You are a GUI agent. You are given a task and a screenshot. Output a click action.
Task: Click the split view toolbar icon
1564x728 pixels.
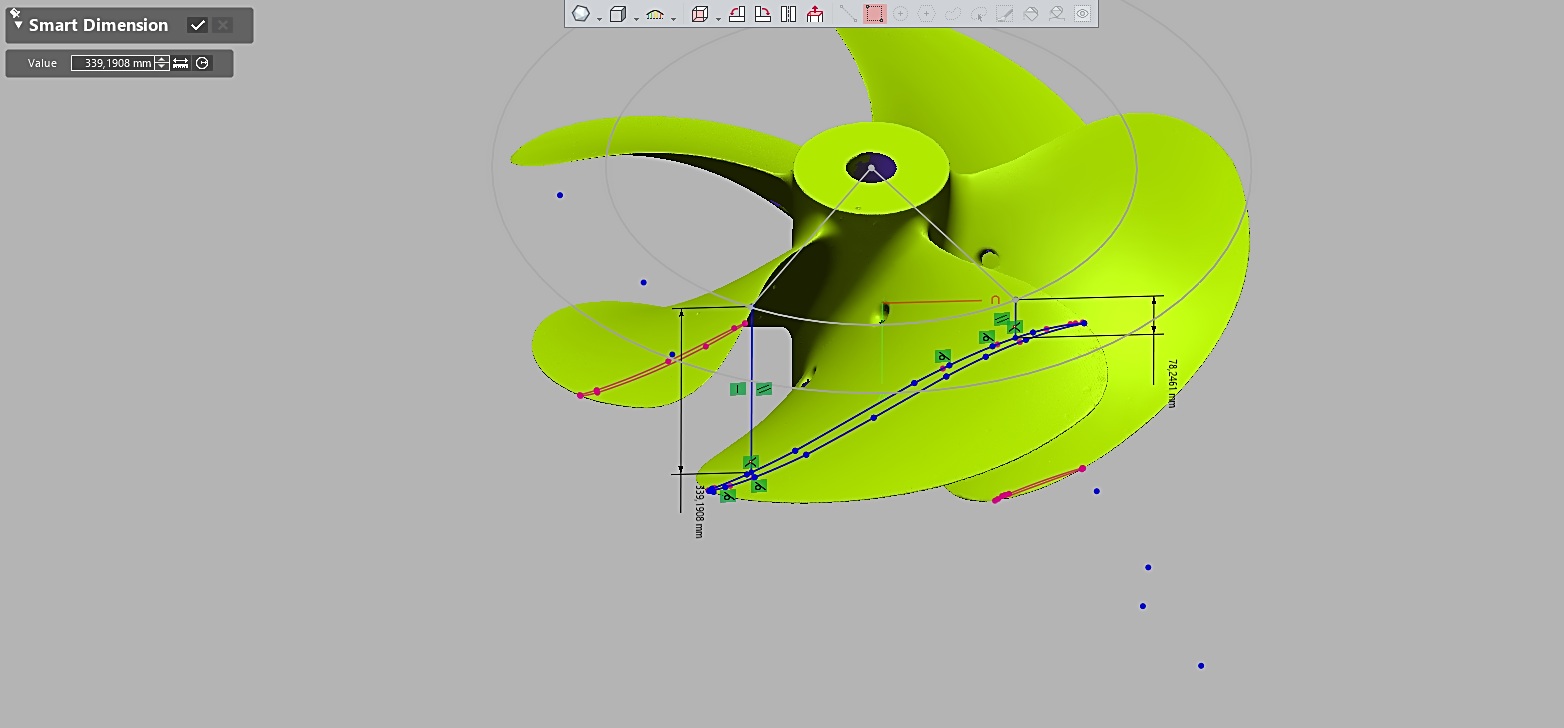[789, 14]
